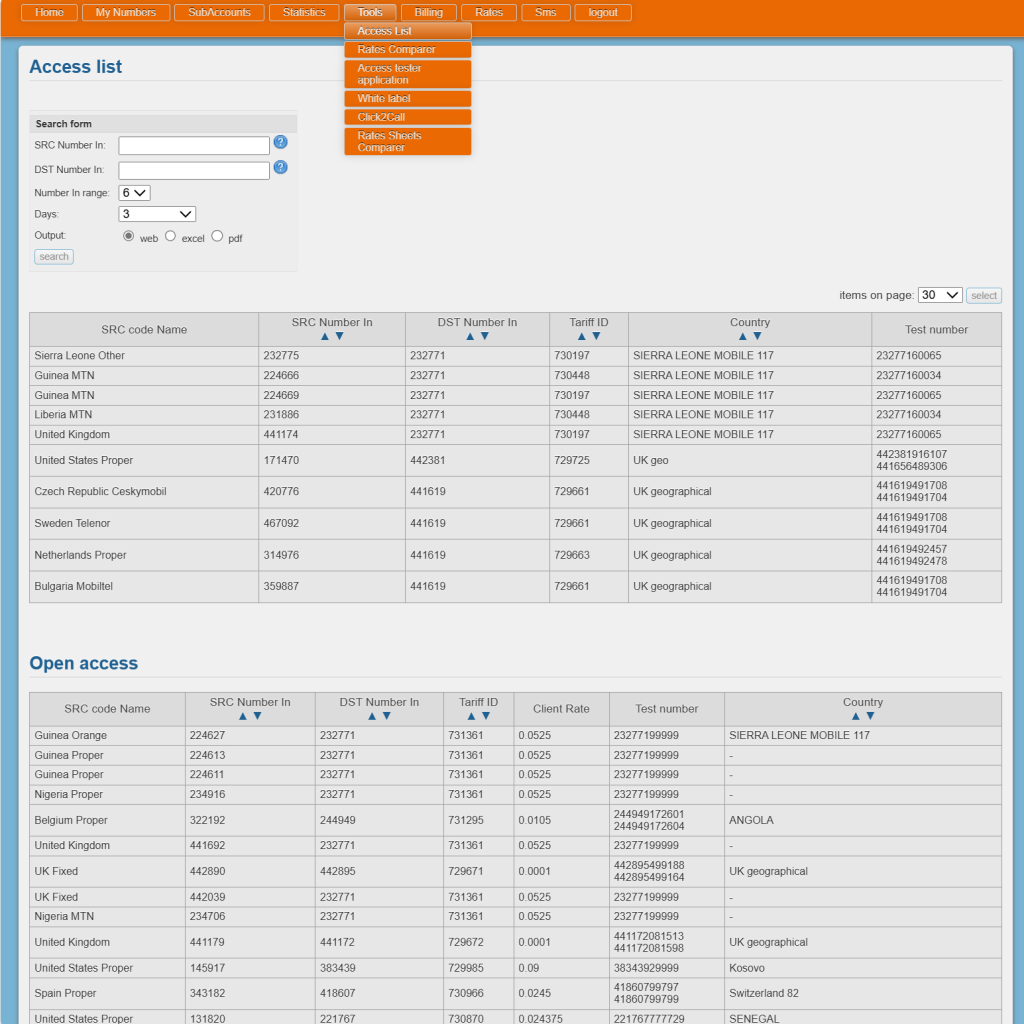Sort Access list Country descending

[758, 336]
